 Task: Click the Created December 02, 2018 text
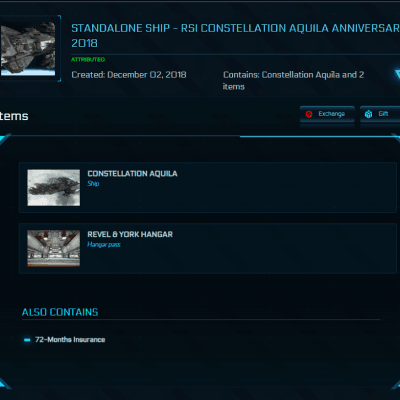click(x=129, y=75)
